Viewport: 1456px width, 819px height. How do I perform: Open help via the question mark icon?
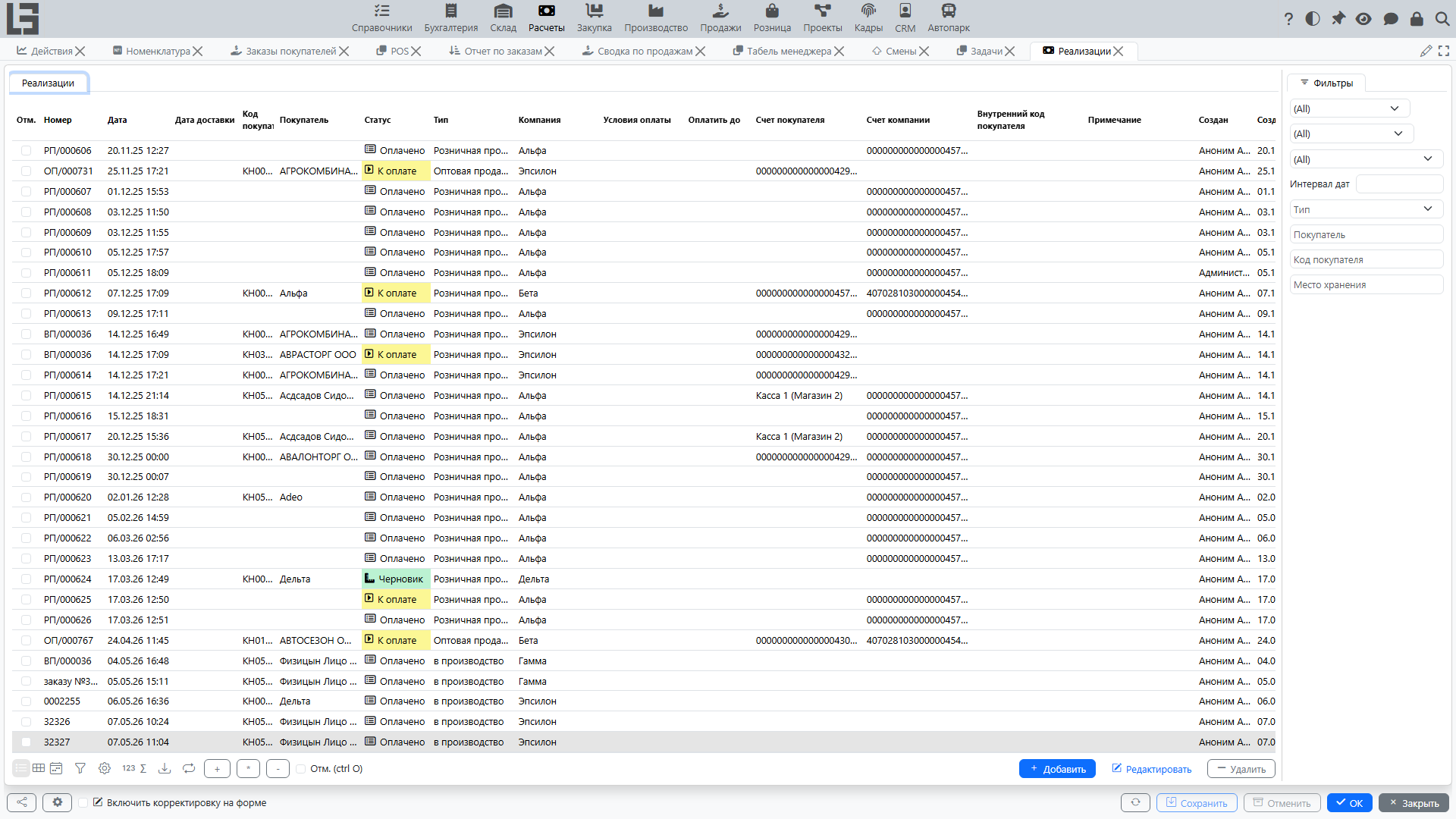tap(1288, 19)
